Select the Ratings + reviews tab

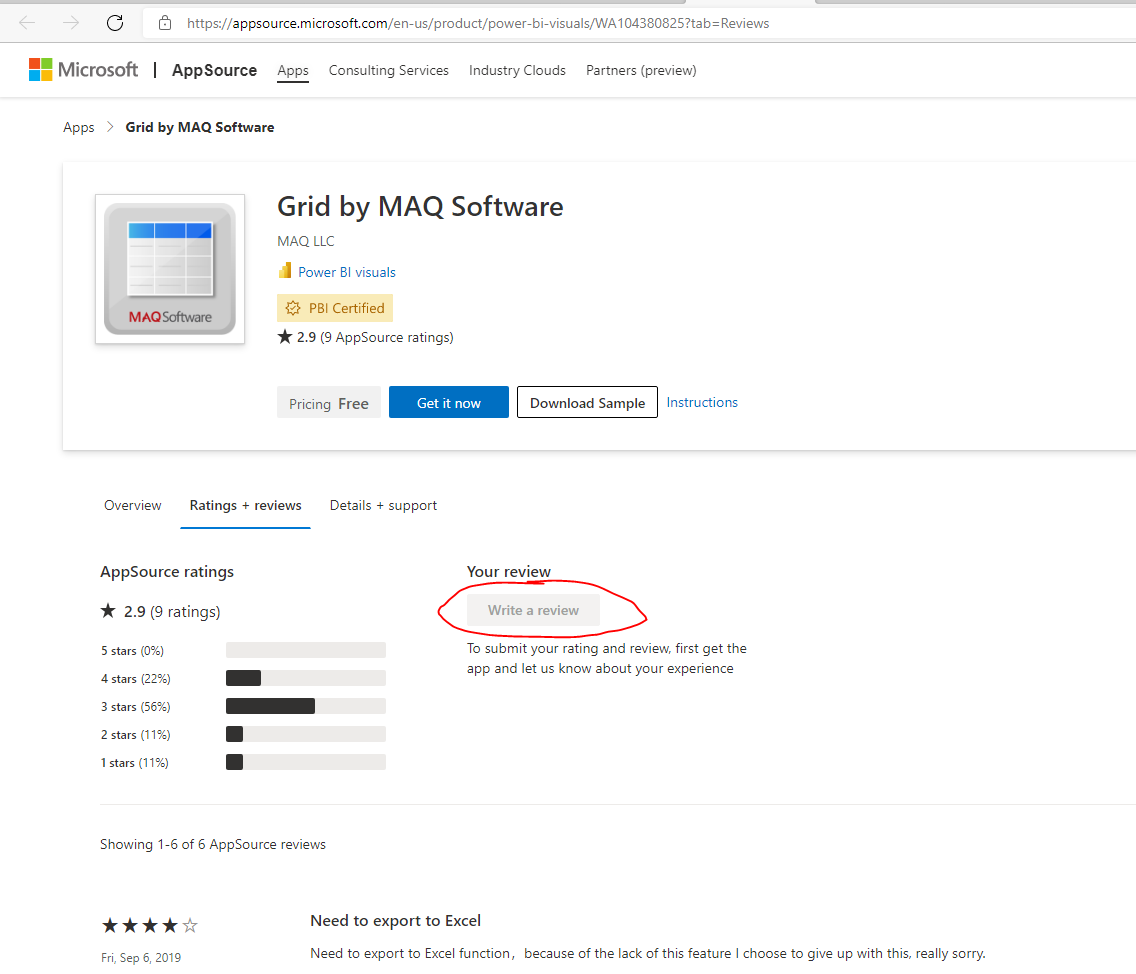pyautogui.click(x=246, y=505)
